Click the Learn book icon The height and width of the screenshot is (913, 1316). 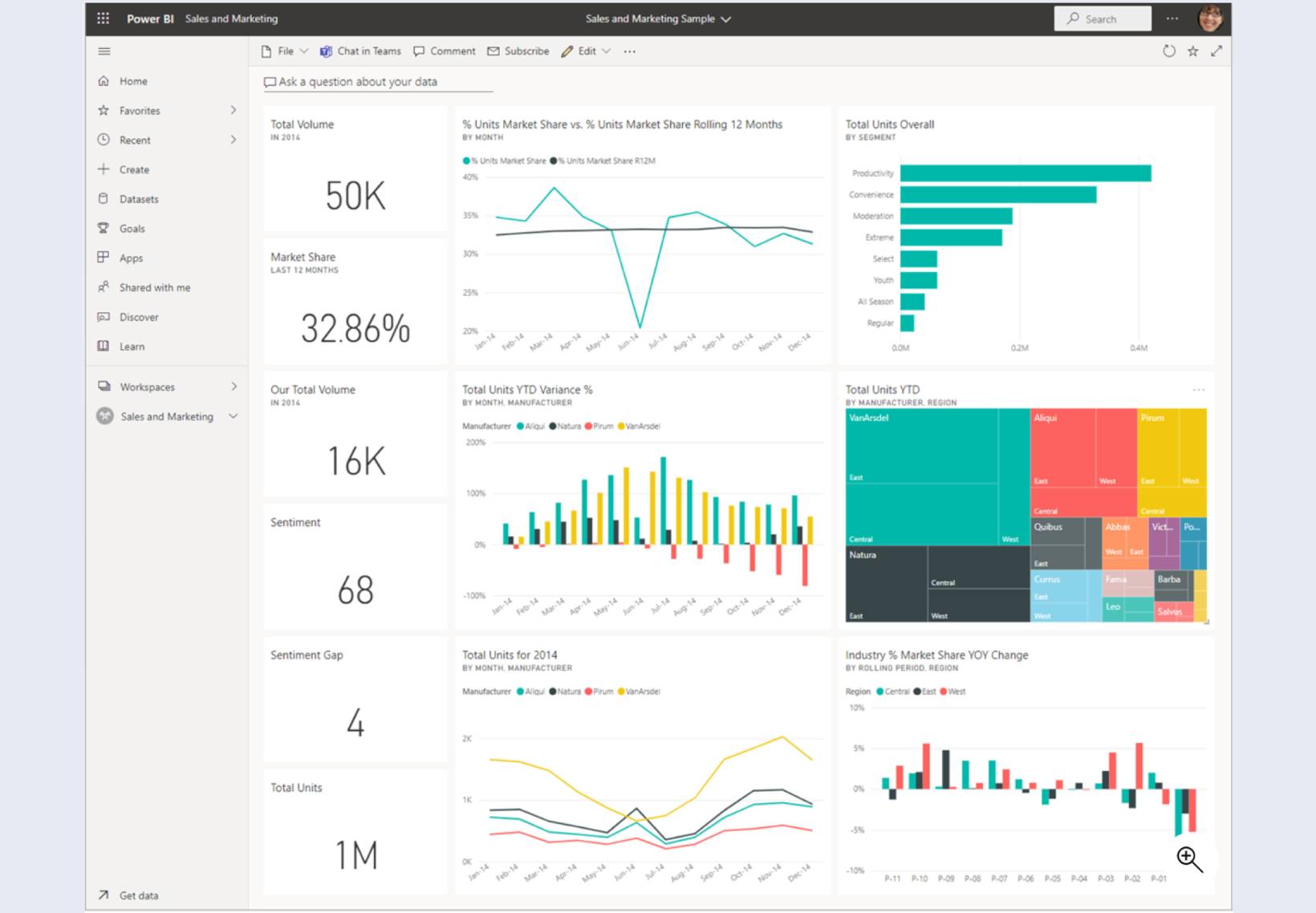tap(104, 347)
